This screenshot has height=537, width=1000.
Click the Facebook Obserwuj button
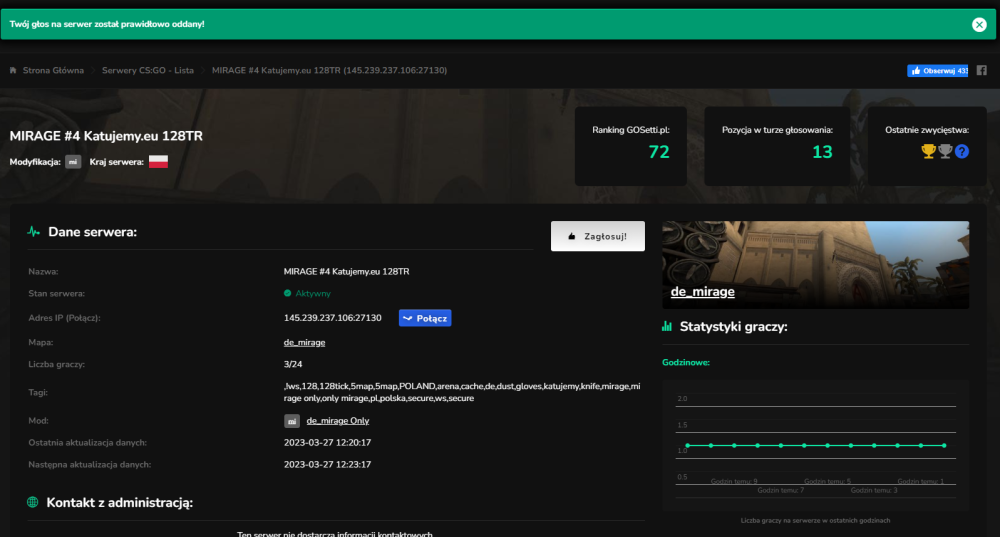point(938,71)
